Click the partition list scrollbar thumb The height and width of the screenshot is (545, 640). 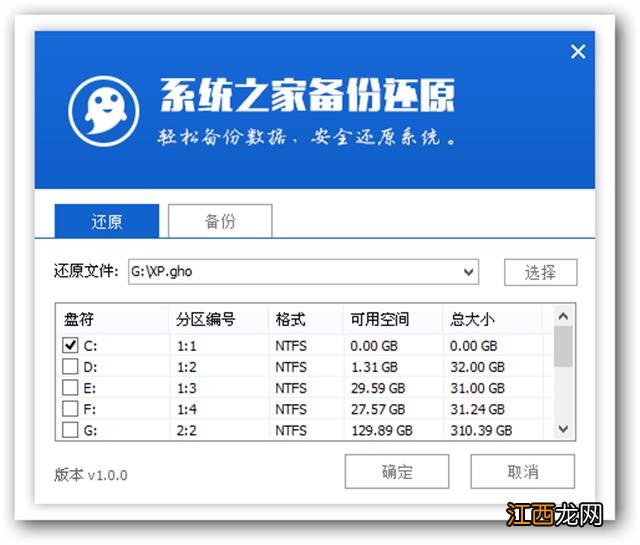[563, 347]
